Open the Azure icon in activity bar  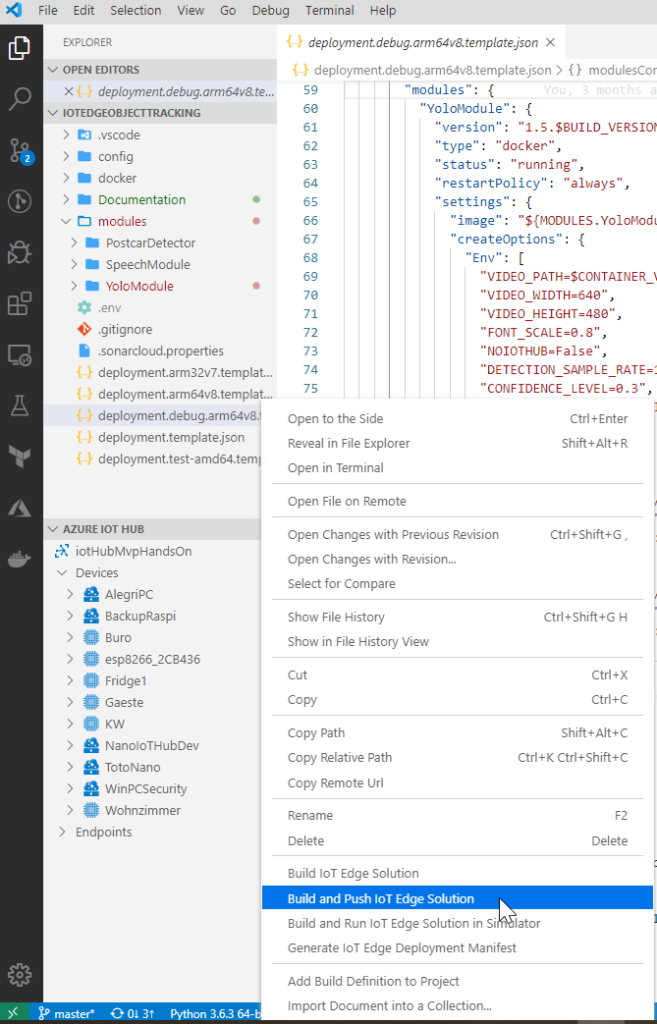tap(20, 507)
